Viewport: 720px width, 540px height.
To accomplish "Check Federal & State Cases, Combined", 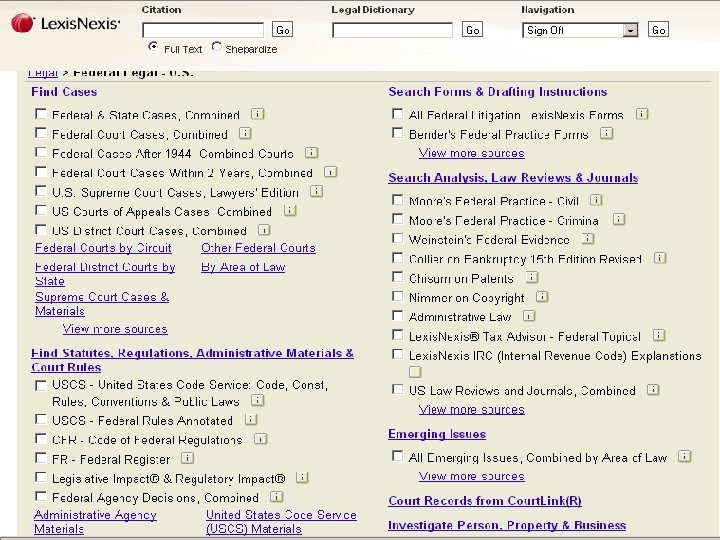I will click(x=41, y=114).
